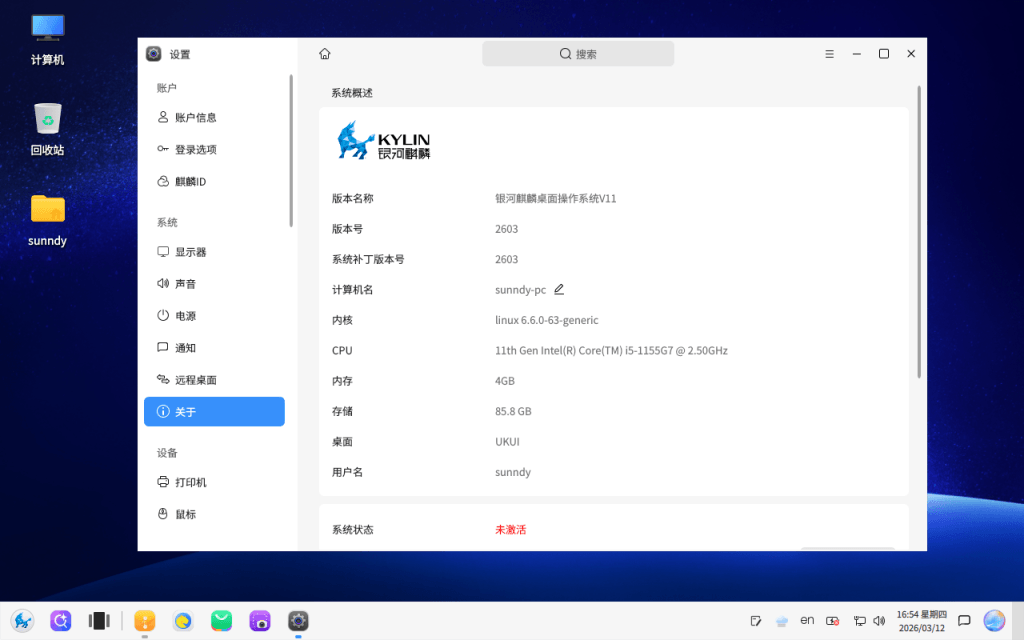This screenshot has height=640, width=1024.
Task: Open the battery tray icon
Action: (x=833, y=621)
